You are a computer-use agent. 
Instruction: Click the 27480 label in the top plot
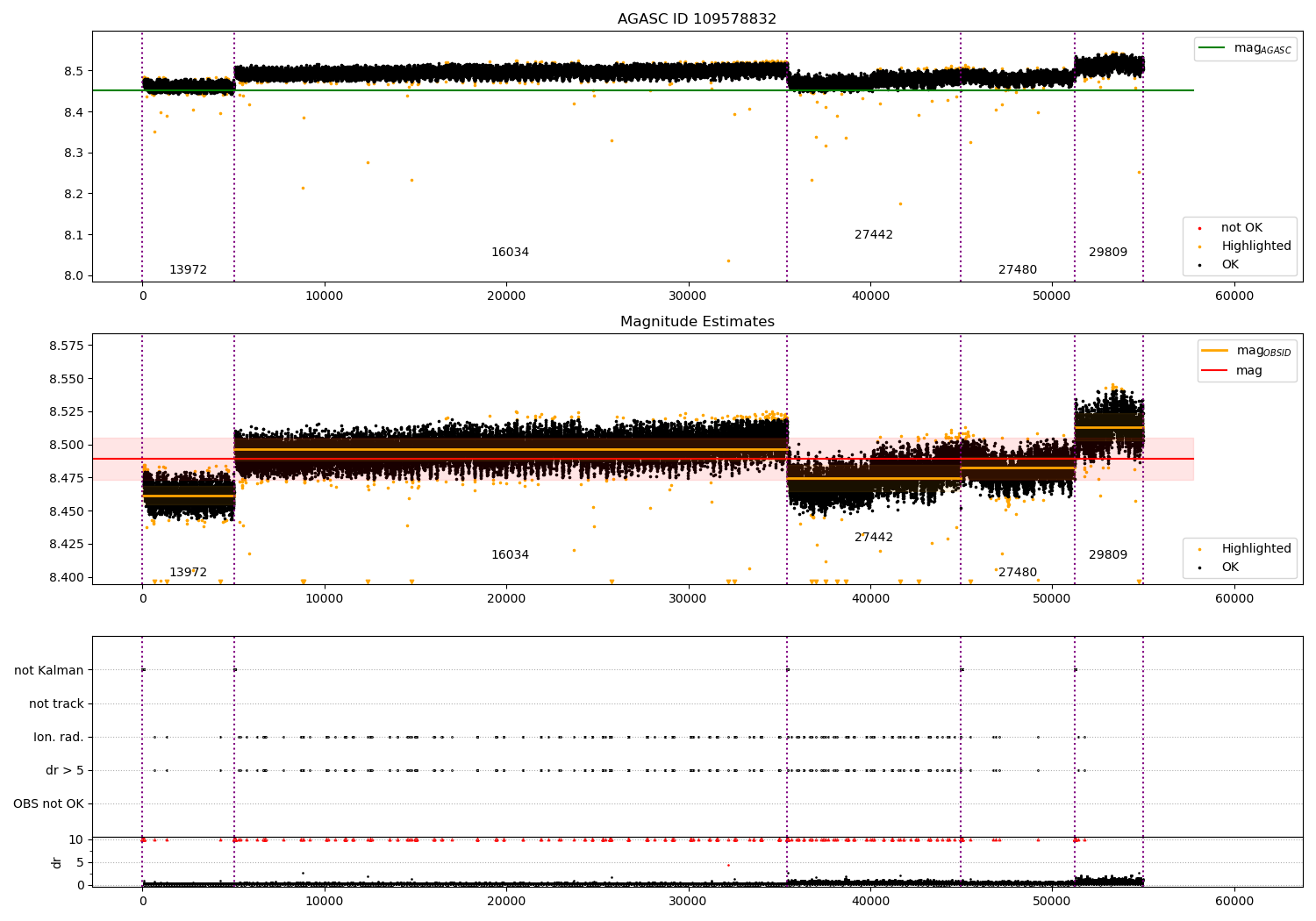tap(1018, 270)
